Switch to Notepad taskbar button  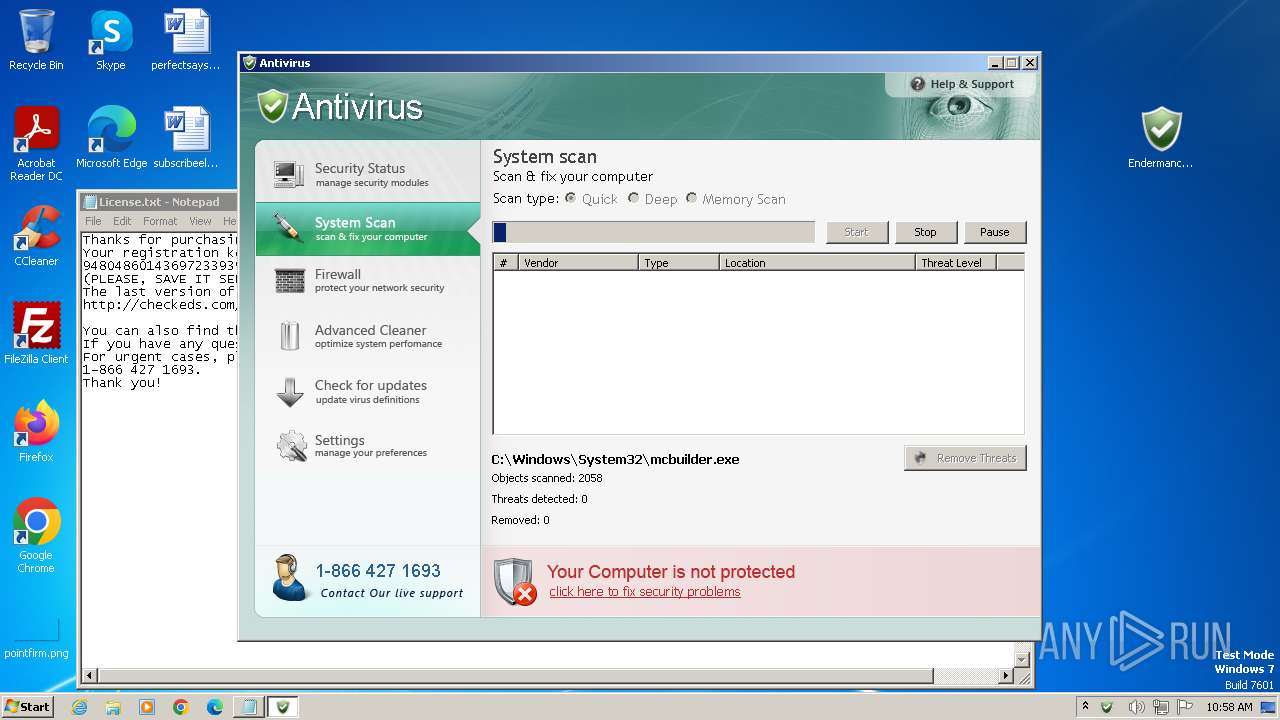[x=247, y=707]
